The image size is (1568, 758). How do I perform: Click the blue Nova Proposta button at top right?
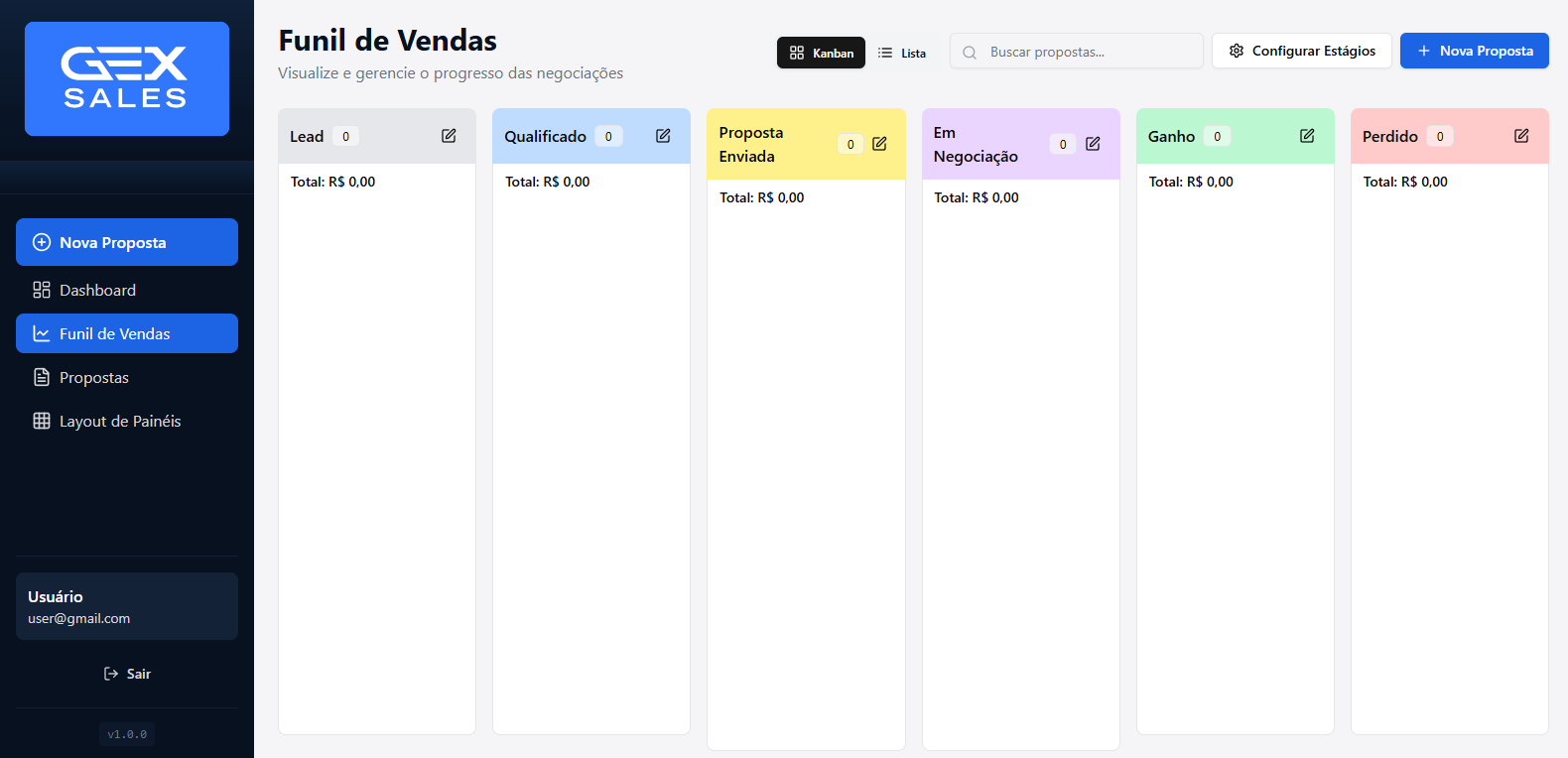tap(1474, 51)
